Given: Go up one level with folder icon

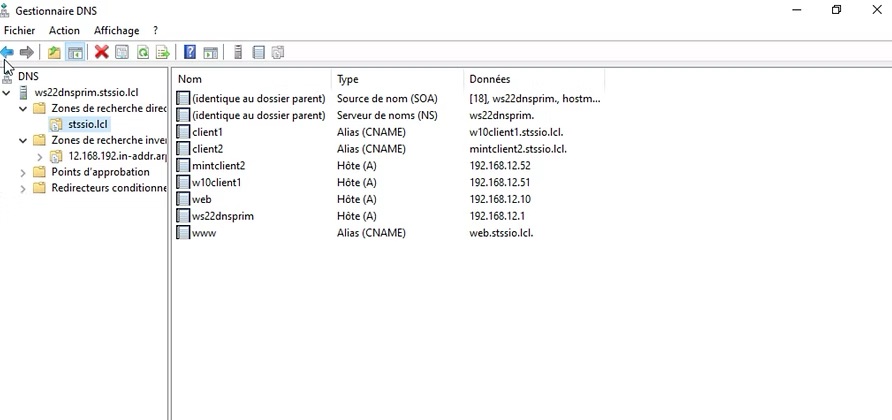Looking at the screenshot, I should click(x=53, y=52).
